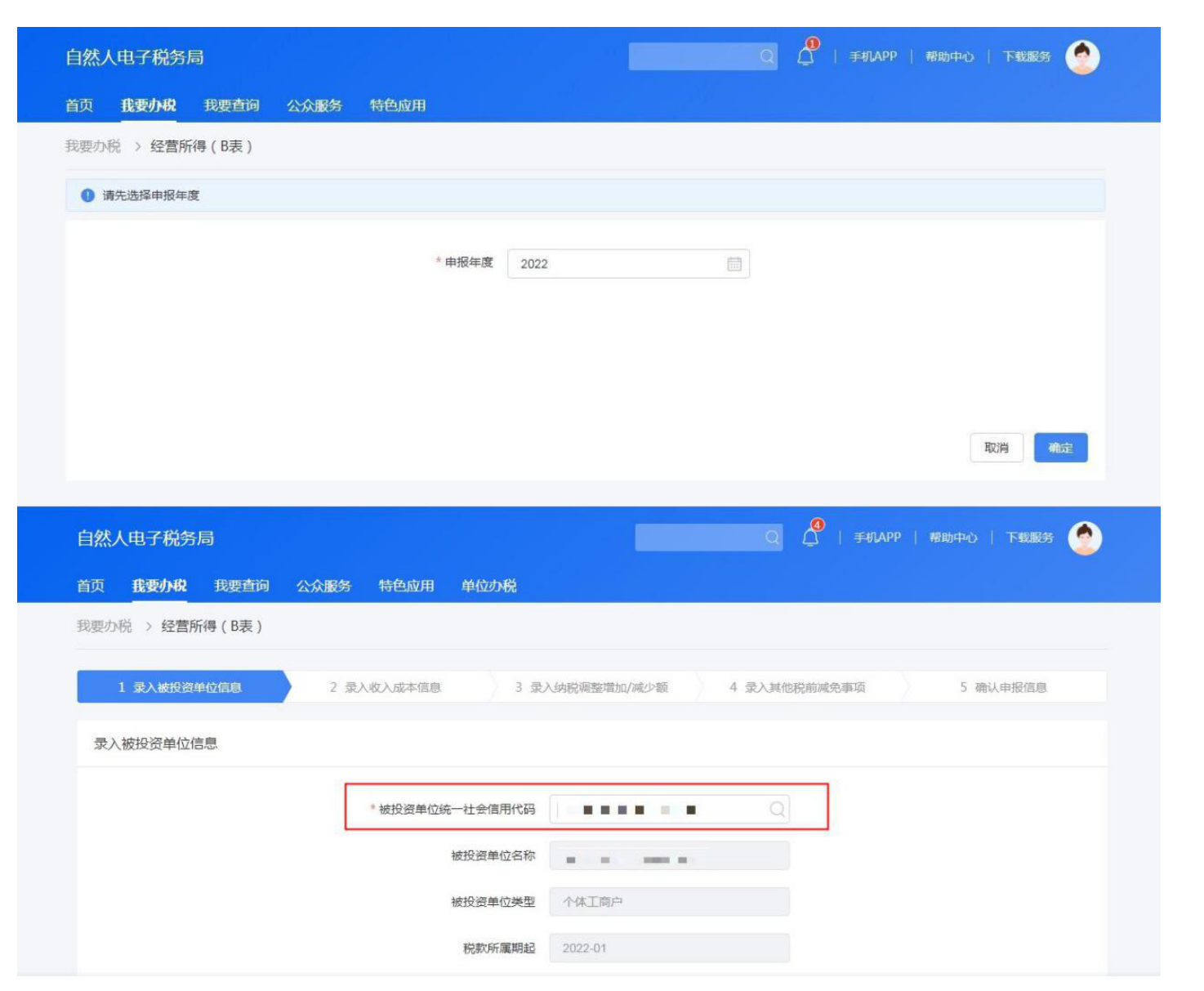Click 手机APP link in top header
This screenshot has width=1204, height=991.
(x=872, y=56)
